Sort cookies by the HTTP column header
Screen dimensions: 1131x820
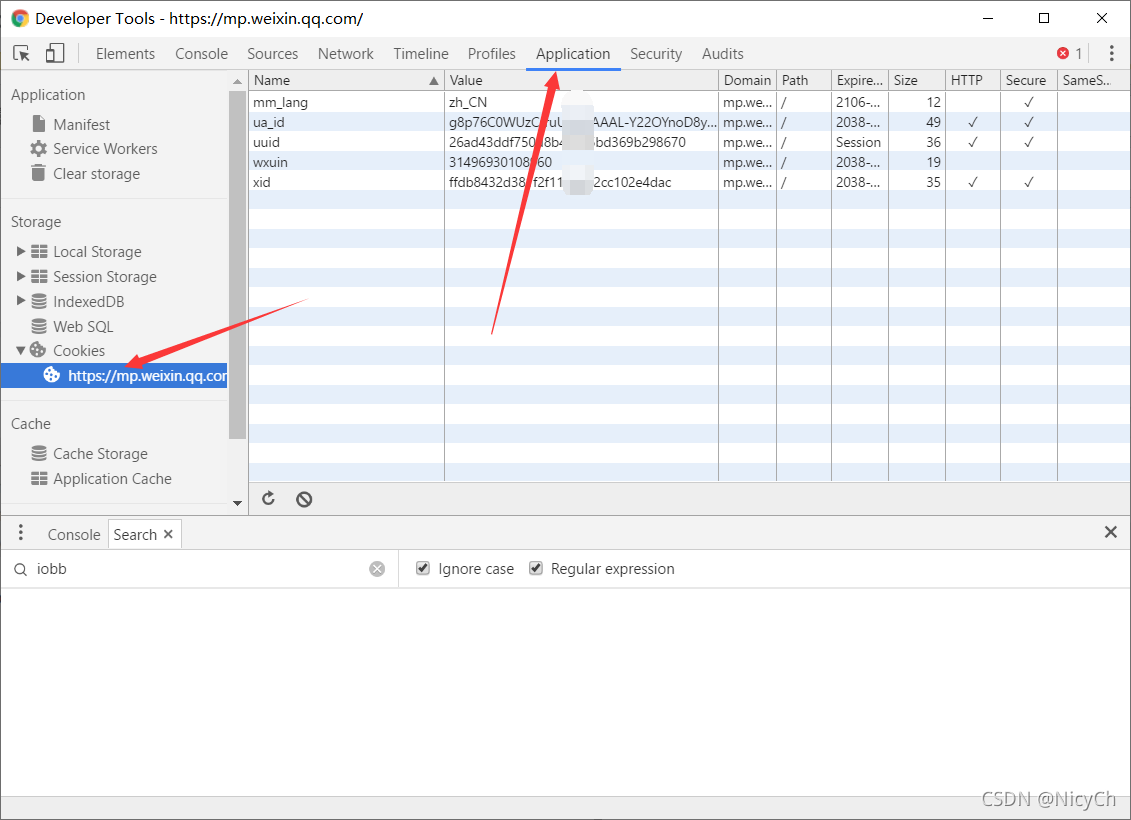pyautogui.click(x=972, y=80)
